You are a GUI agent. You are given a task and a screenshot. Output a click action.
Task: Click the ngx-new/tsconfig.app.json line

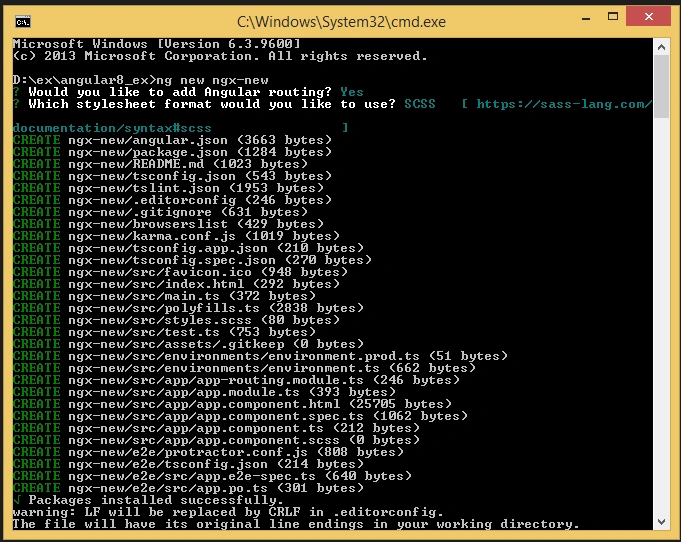(188, 248)
